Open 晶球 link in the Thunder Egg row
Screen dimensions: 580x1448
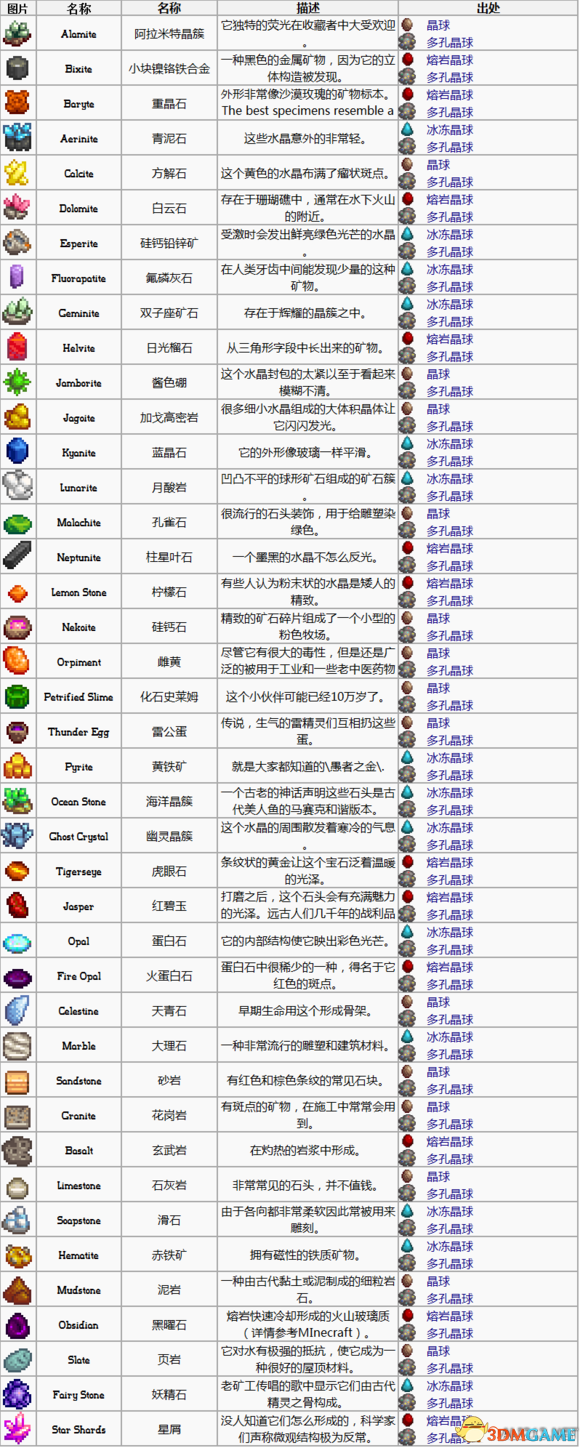pyautogui.click(x=438, y=723)
